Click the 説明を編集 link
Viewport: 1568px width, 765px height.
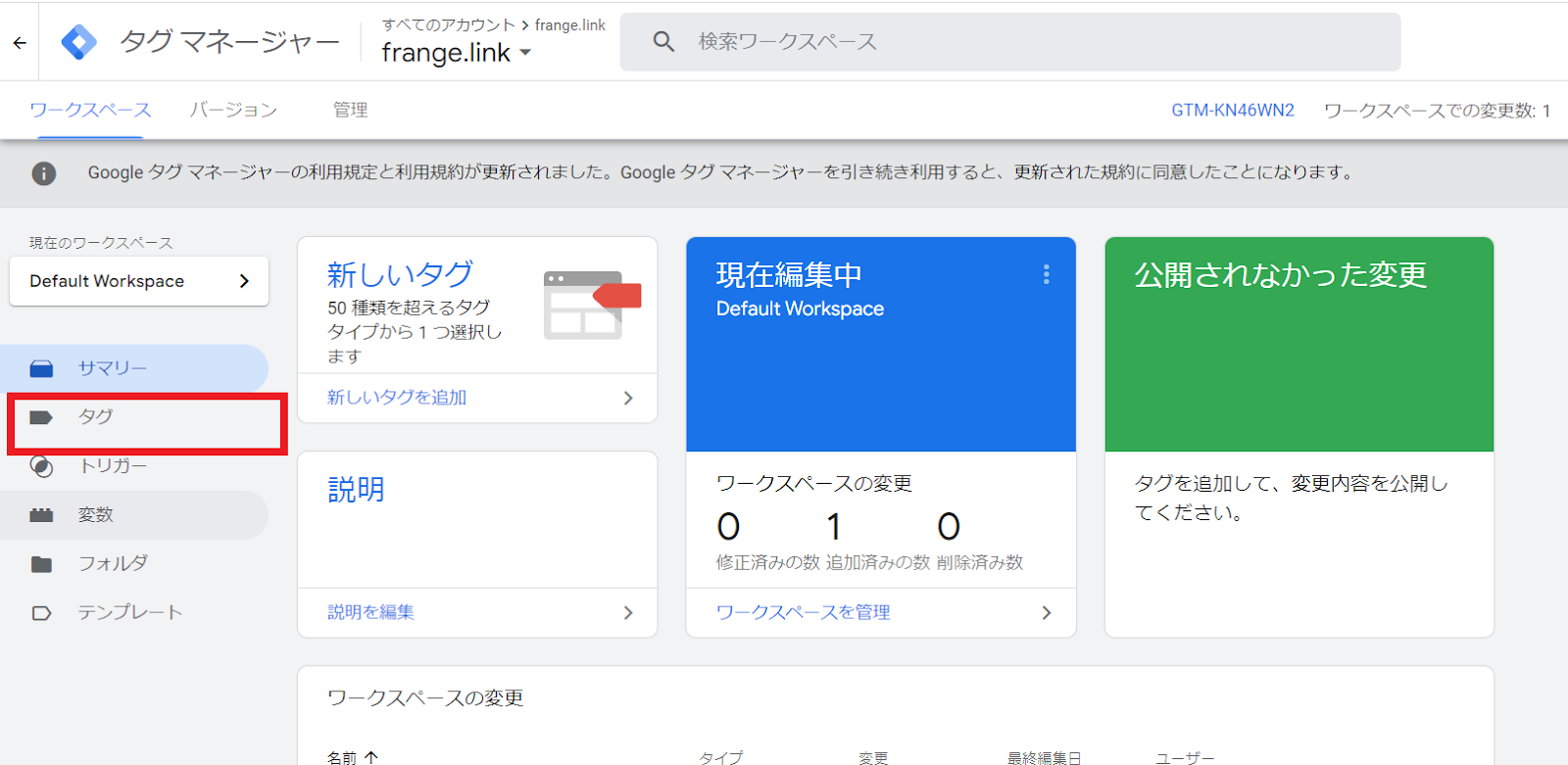click(370, 612)
